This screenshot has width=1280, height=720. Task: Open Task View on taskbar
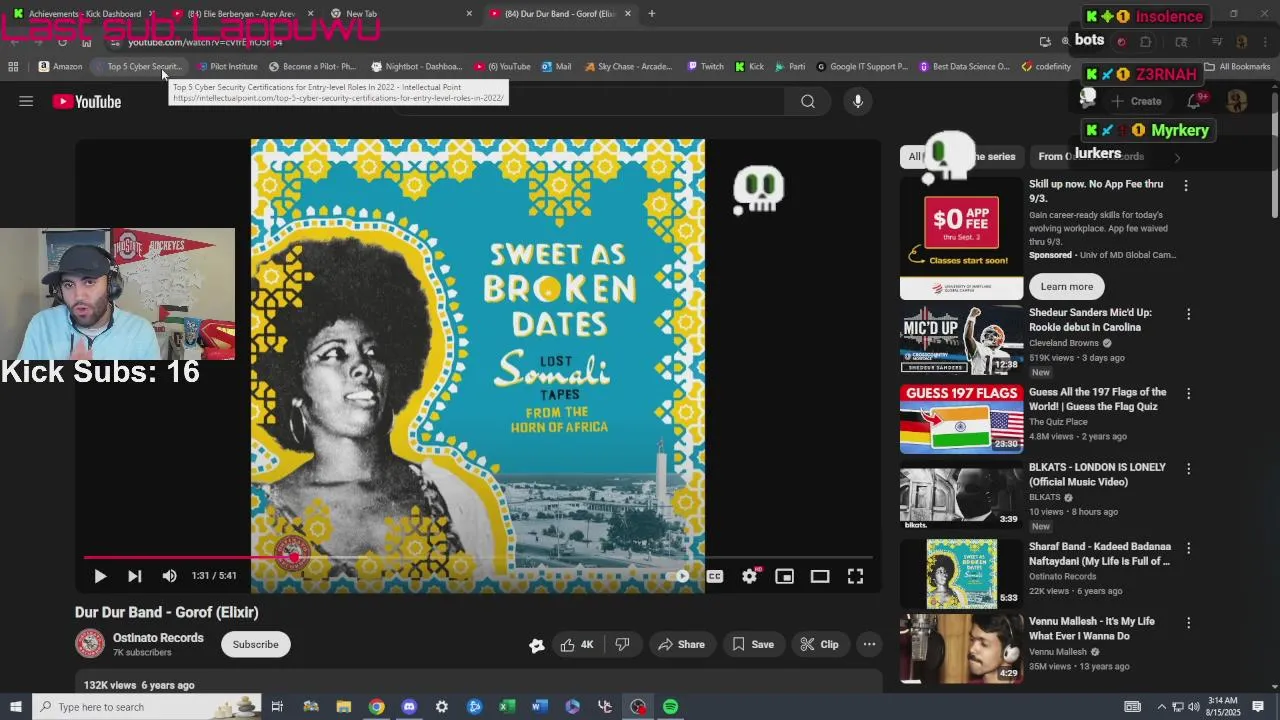coord(277,707)
